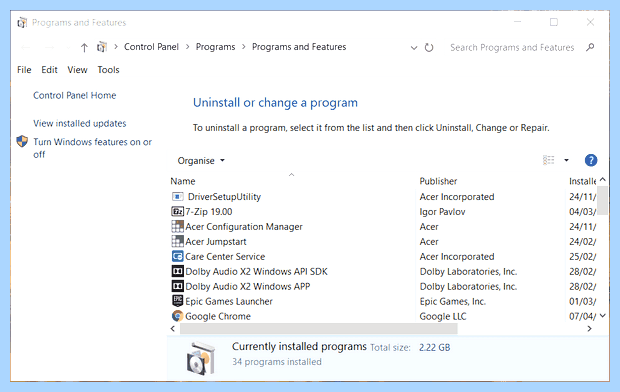Sort list by Name column header
620x392 pixels.
point(183,181)
